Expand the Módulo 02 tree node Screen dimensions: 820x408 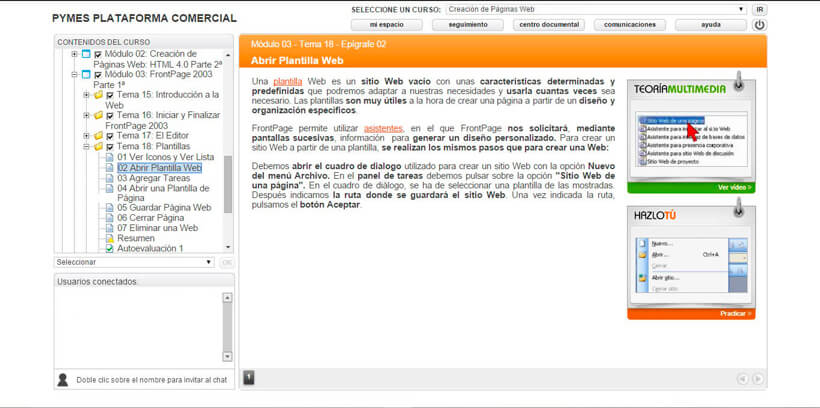74,54
